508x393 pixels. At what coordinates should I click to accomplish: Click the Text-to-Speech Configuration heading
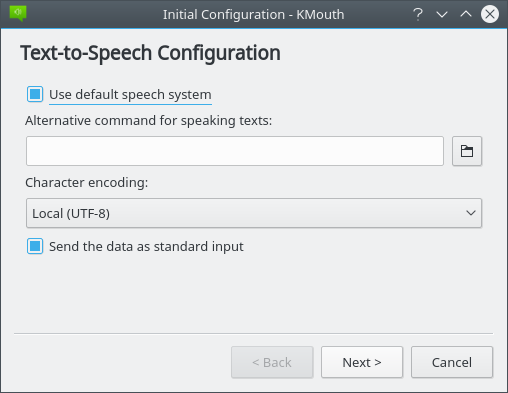(x=150, y=53)
